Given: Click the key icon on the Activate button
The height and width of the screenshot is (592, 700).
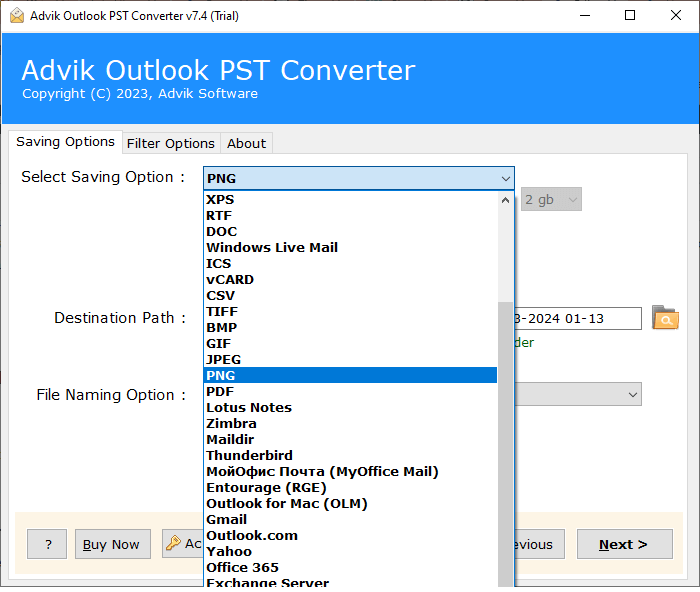Looking at the screenshot, I should [x=173, y=543].
